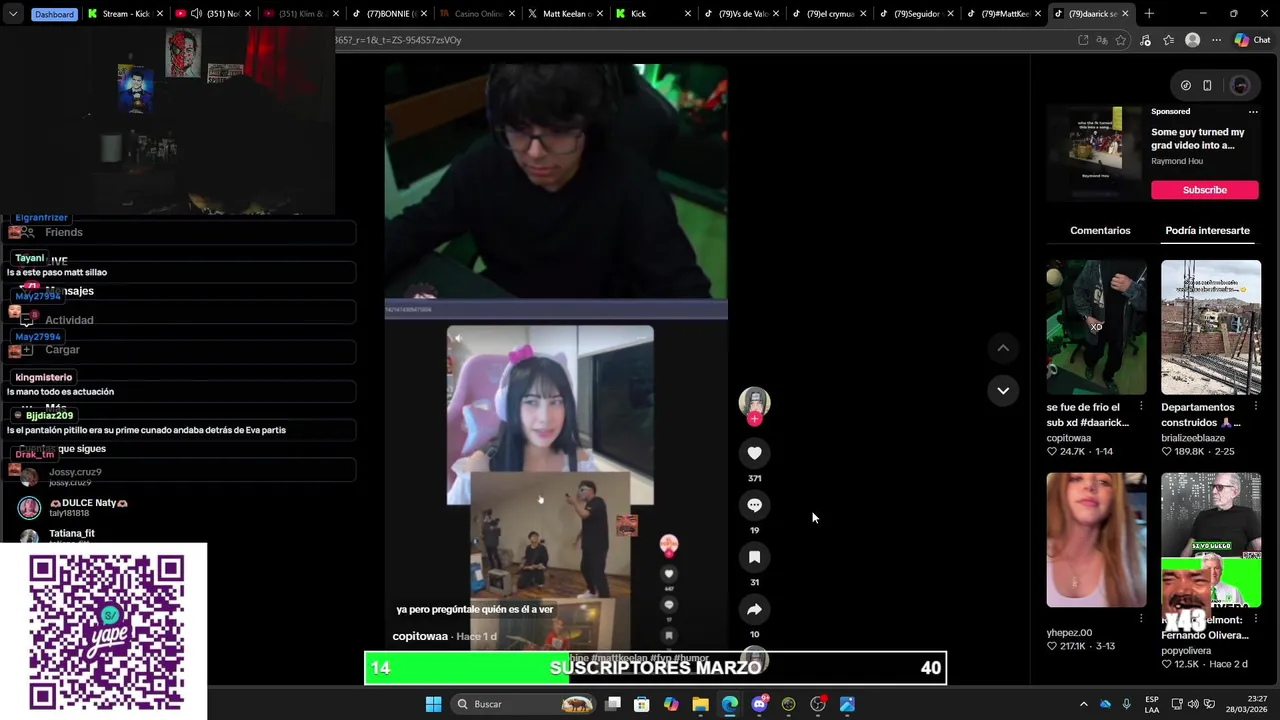Screen dimensions: 1280x720
Task: Open options menu for the yhepez.00 video
Action: [1141, 619]
